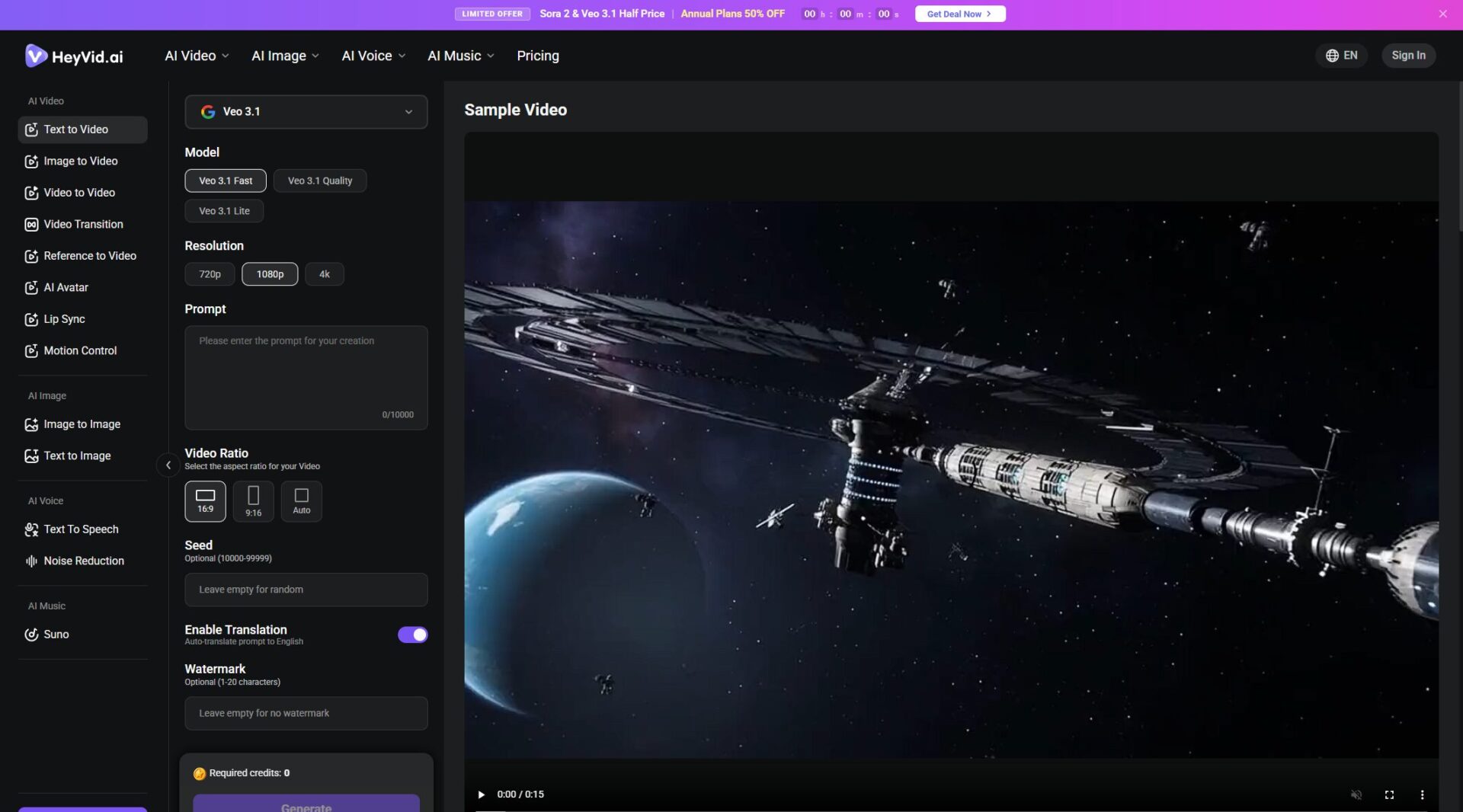
Task: Select the Veo 3.1 Quality model
Action: (319, 181)
